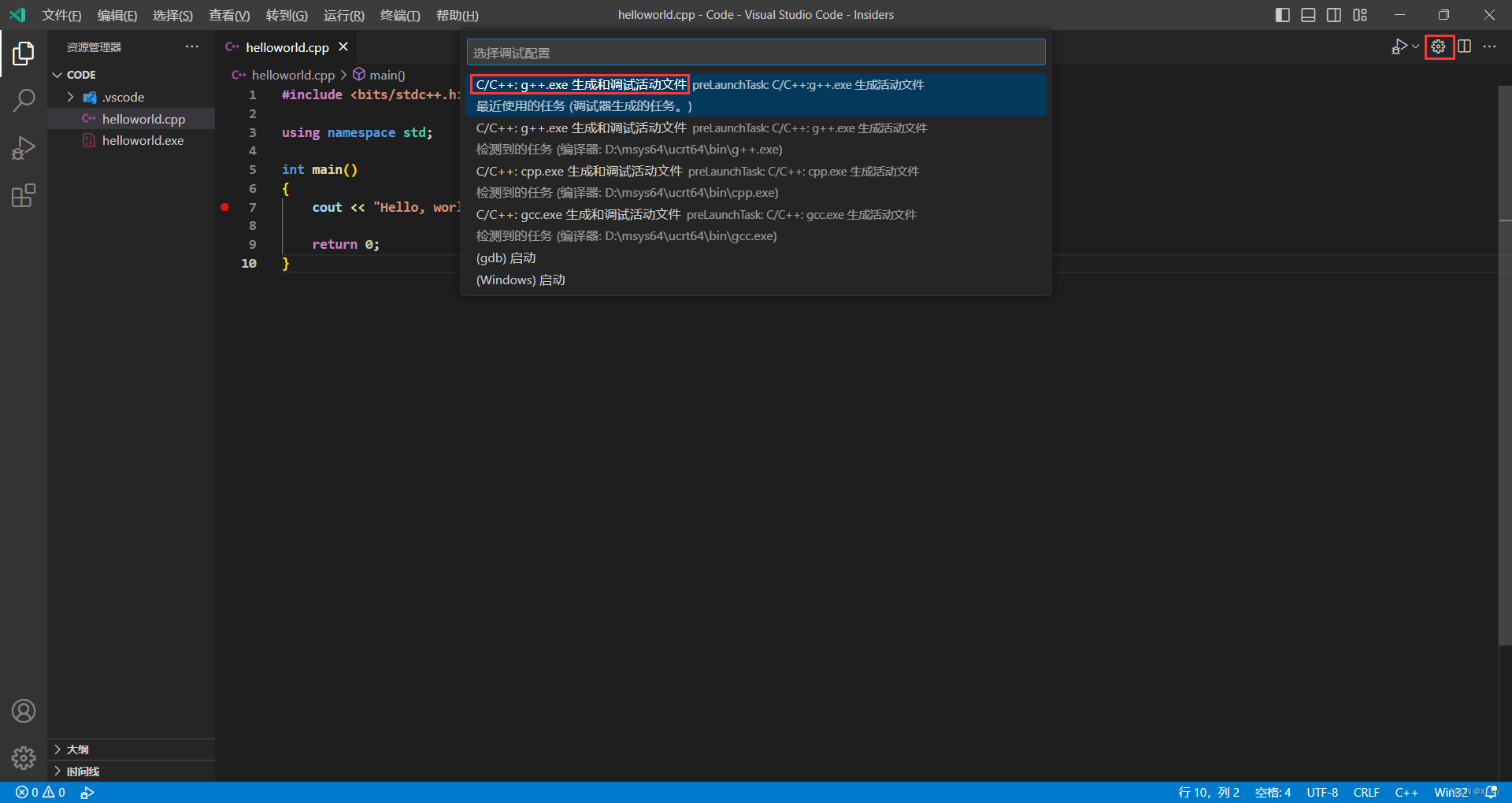Select the "(gdb) 启动" debug configuration

click(505, 257)
